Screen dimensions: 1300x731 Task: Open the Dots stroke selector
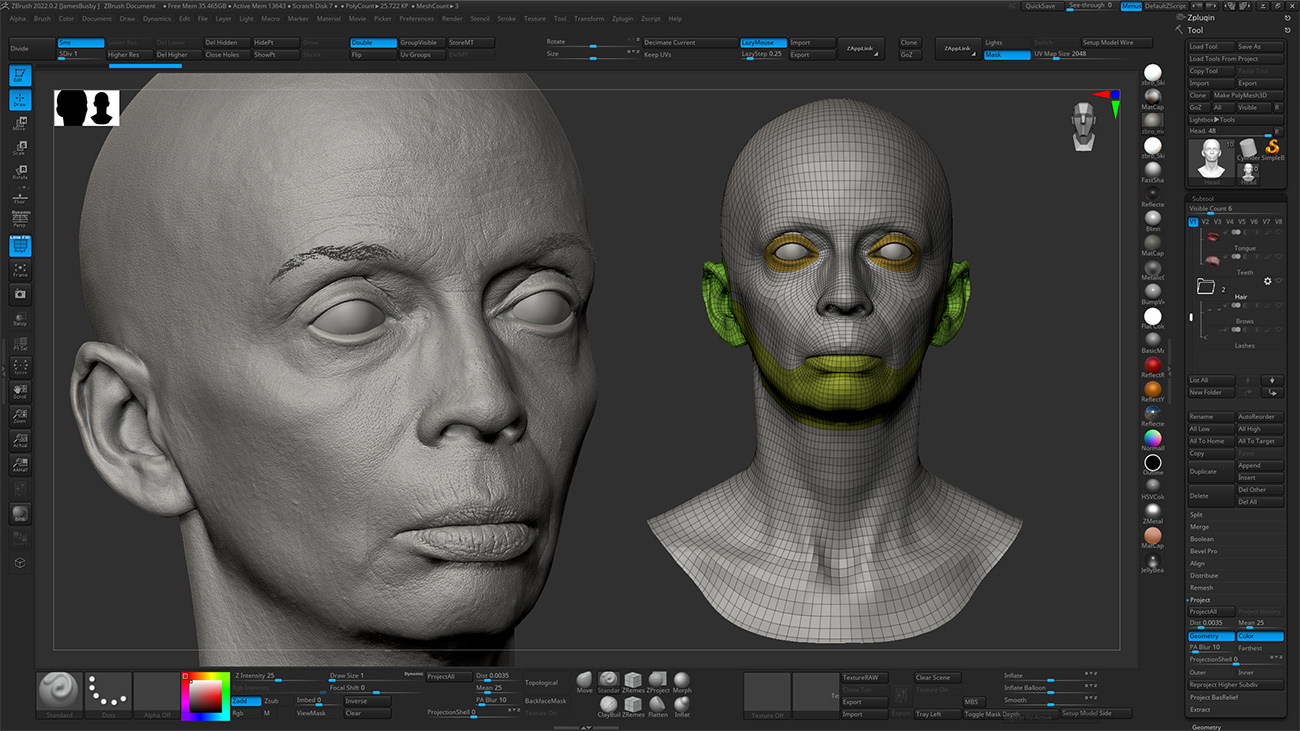point(107,695)
